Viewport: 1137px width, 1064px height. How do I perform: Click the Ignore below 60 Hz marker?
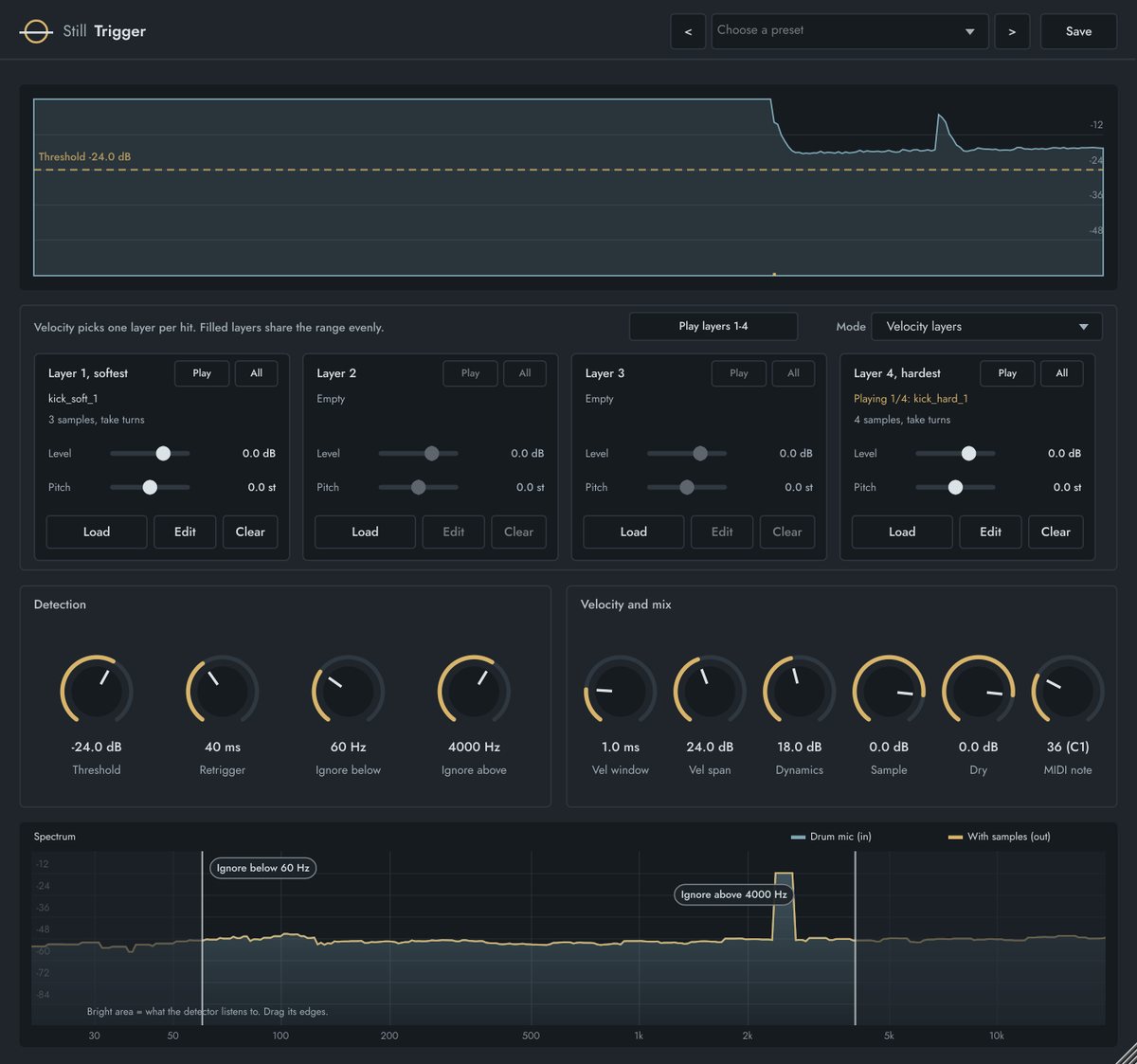263,868
